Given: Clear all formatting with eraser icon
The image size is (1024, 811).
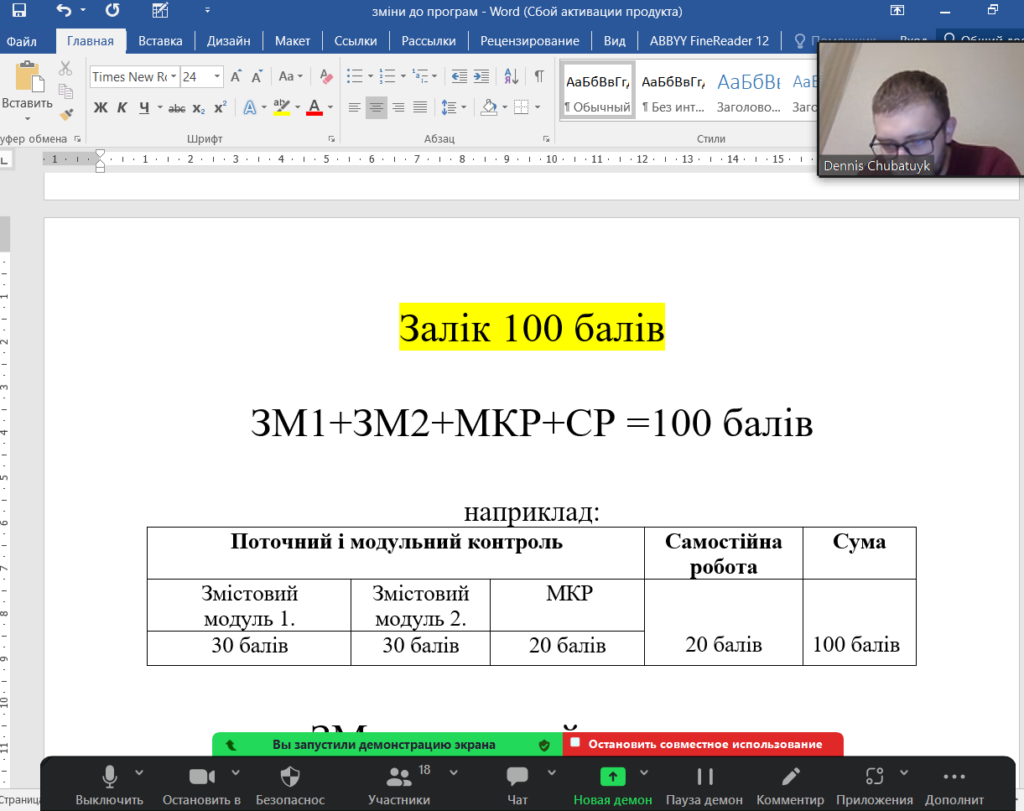Looking at the screenshot, I should coord(326,76).
